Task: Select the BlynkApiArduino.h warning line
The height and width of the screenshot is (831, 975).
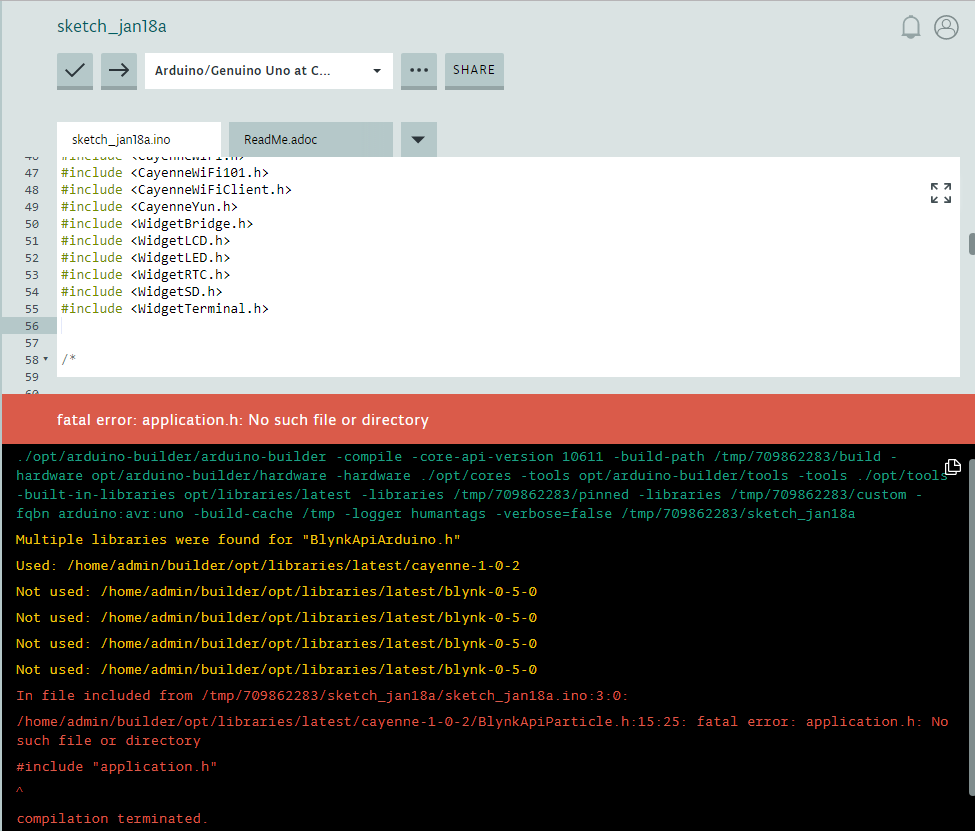Action: pos(237,539)
